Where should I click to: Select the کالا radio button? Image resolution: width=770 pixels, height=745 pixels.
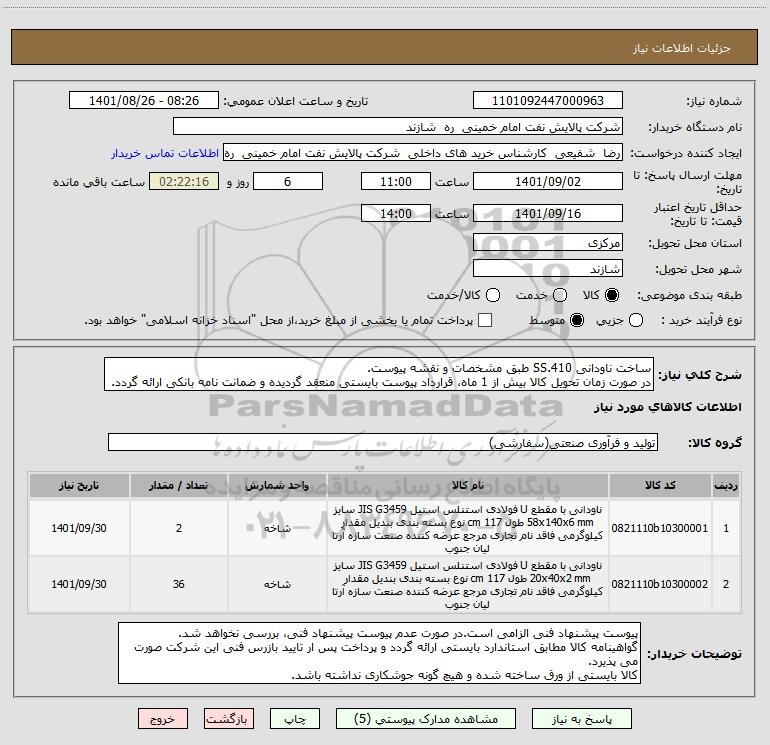click(x=612, y=295)
